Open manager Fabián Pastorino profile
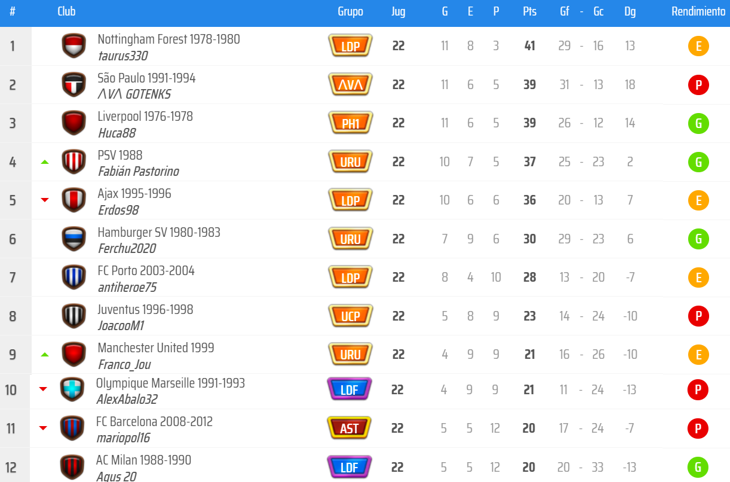The image size is (730, 482). (x=138, y=171)
